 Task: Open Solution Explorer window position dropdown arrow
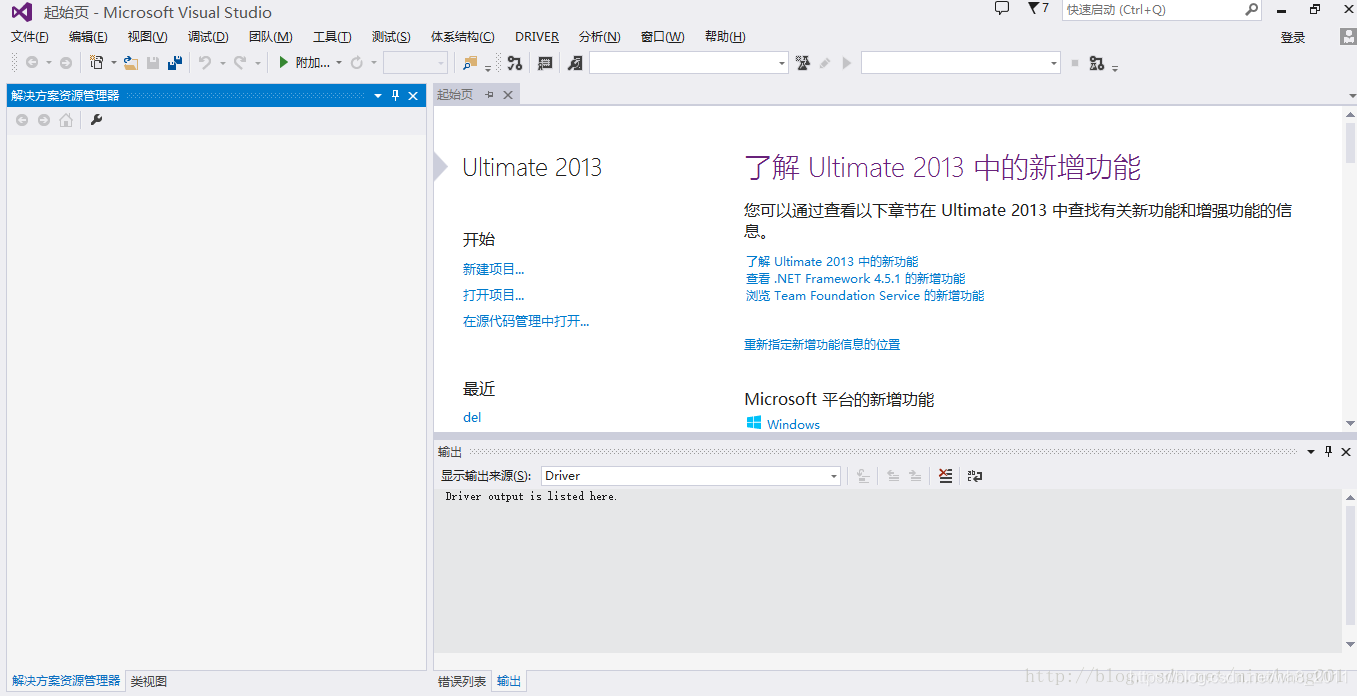coord(378,96)
